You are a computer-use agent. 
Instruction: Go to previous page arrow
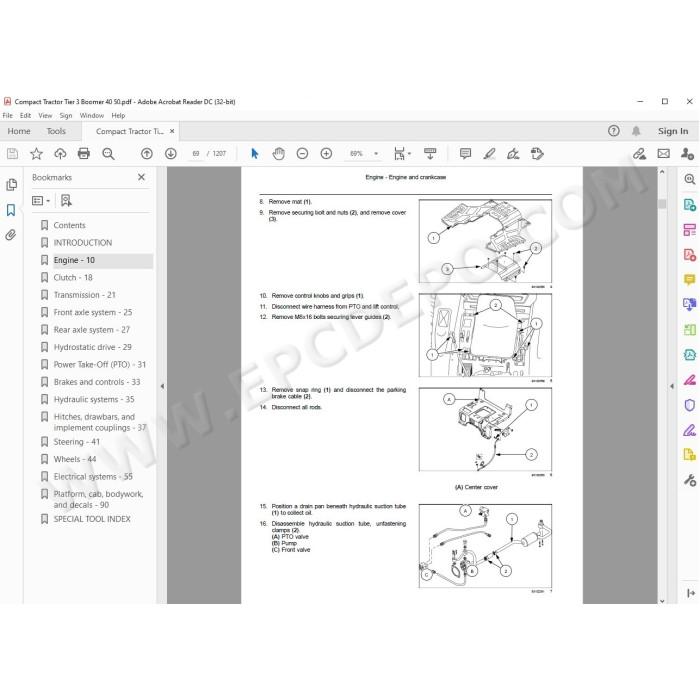point(146,154)
